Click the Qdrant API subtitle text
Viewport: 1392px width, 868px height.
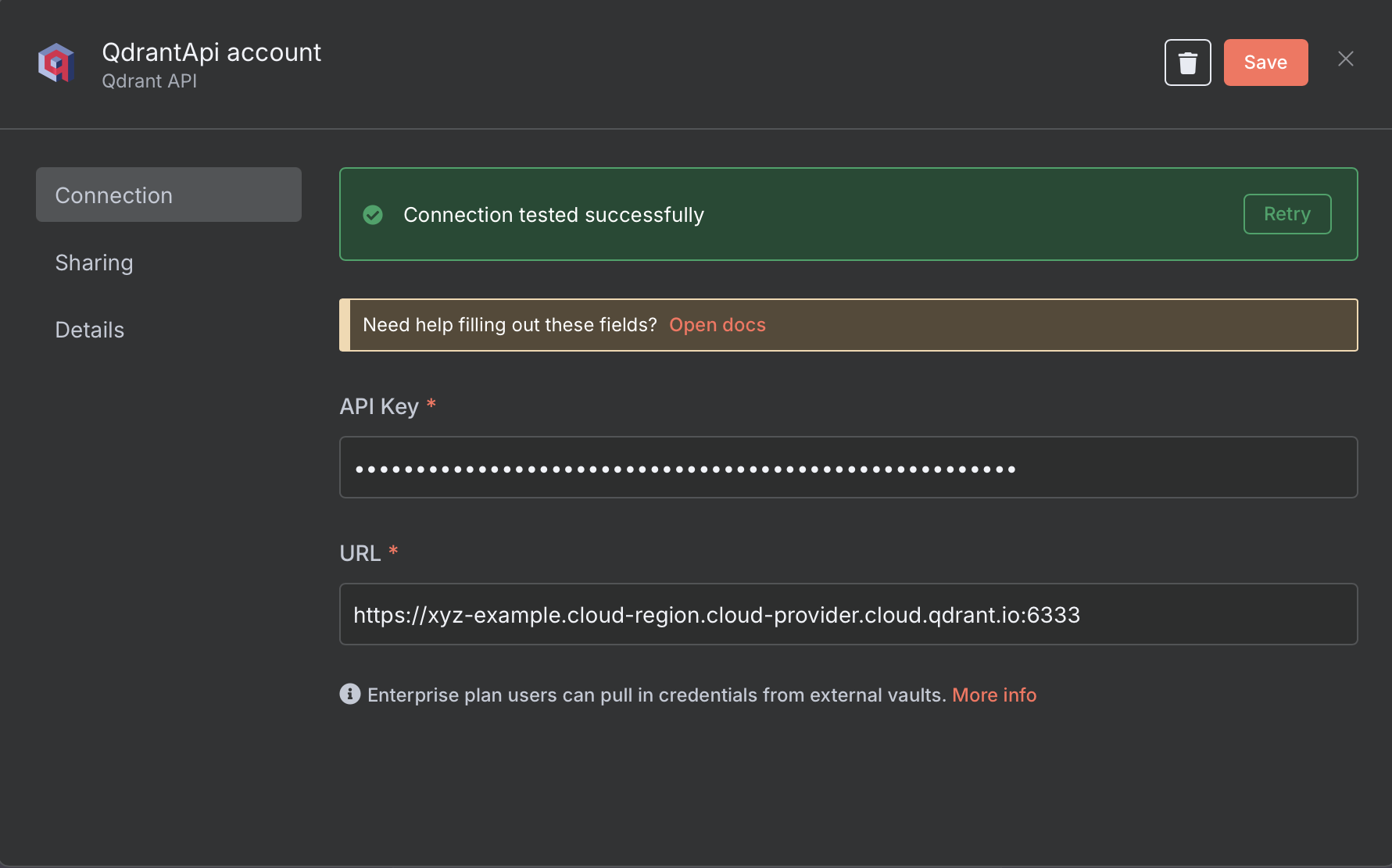[149, 80]
